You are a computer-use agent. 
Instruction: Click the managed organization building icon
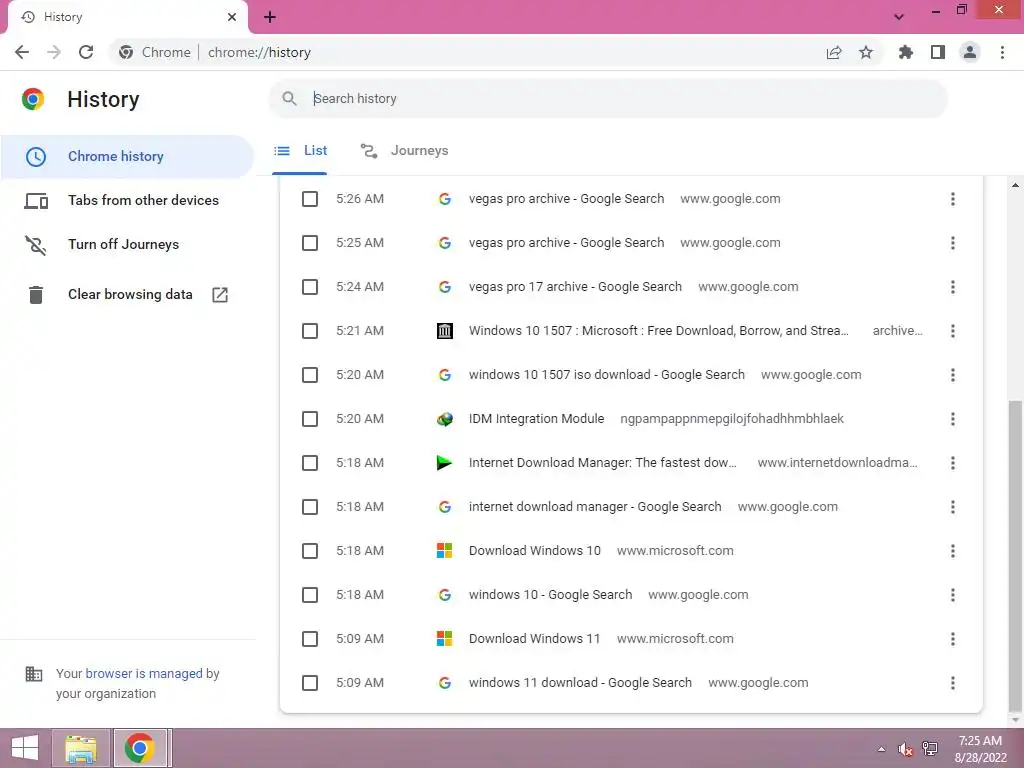coord(34,673)
